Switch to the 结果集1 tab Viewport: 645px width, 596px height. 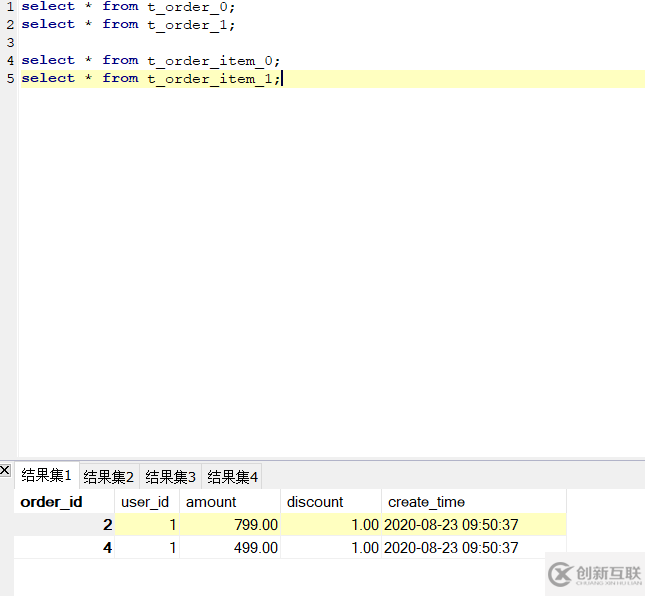point(47,475)
